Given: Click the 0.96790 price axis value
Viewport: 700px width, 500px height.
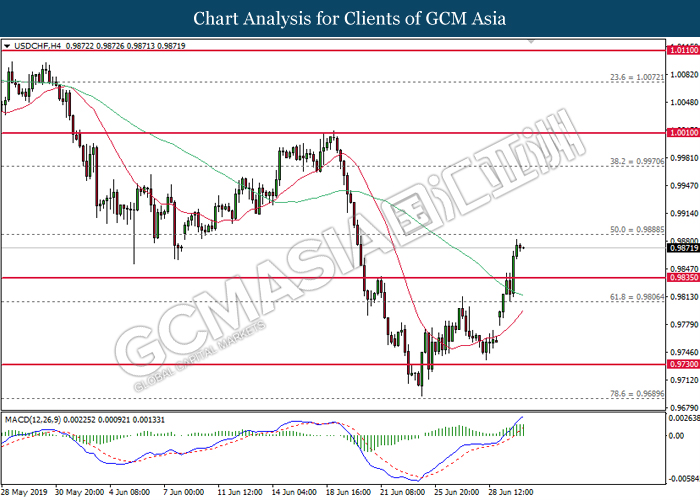Looking at the screenshot, I should (684, 408).
